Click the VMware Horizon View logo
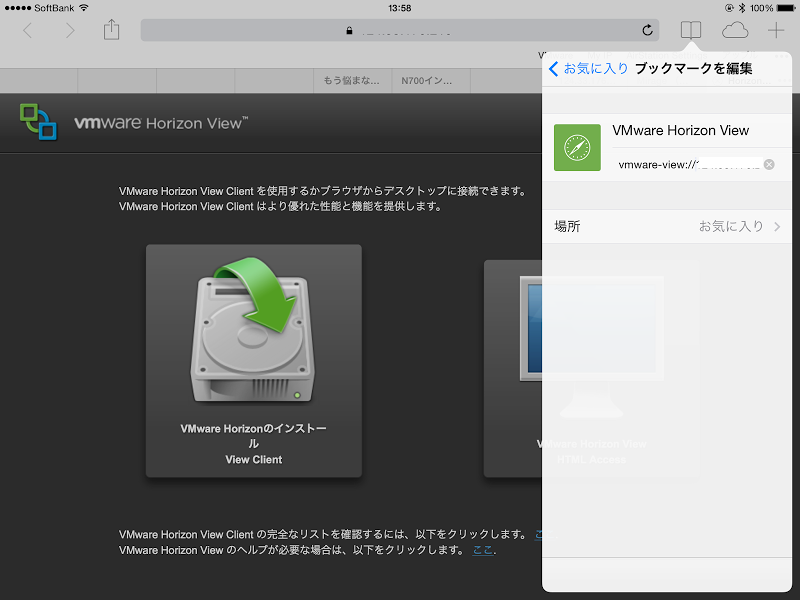Viewport: 800px width, 600px height. tap(134, 122)
